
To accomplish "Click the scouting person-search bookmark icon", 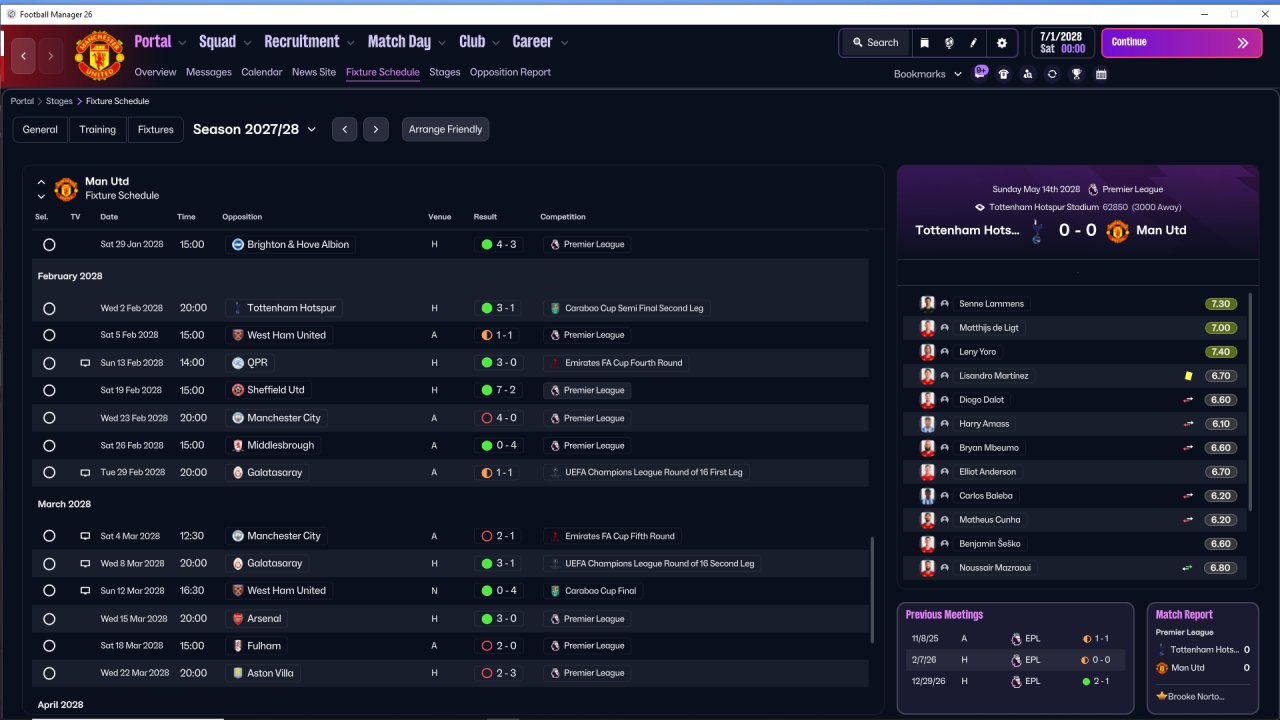I will [x=1028, y=74].
